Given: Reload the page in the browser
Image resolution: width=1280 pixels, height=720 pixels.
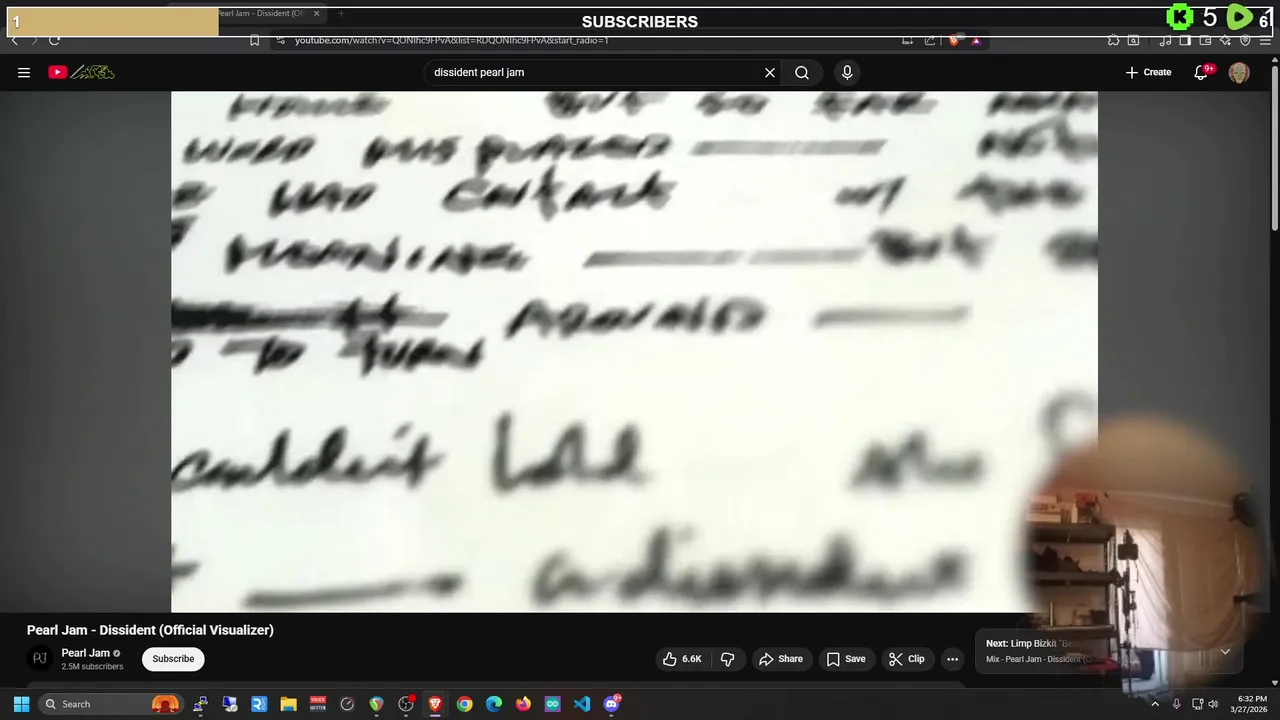Looking at the screenshot, I should click(x=54, y=40).
